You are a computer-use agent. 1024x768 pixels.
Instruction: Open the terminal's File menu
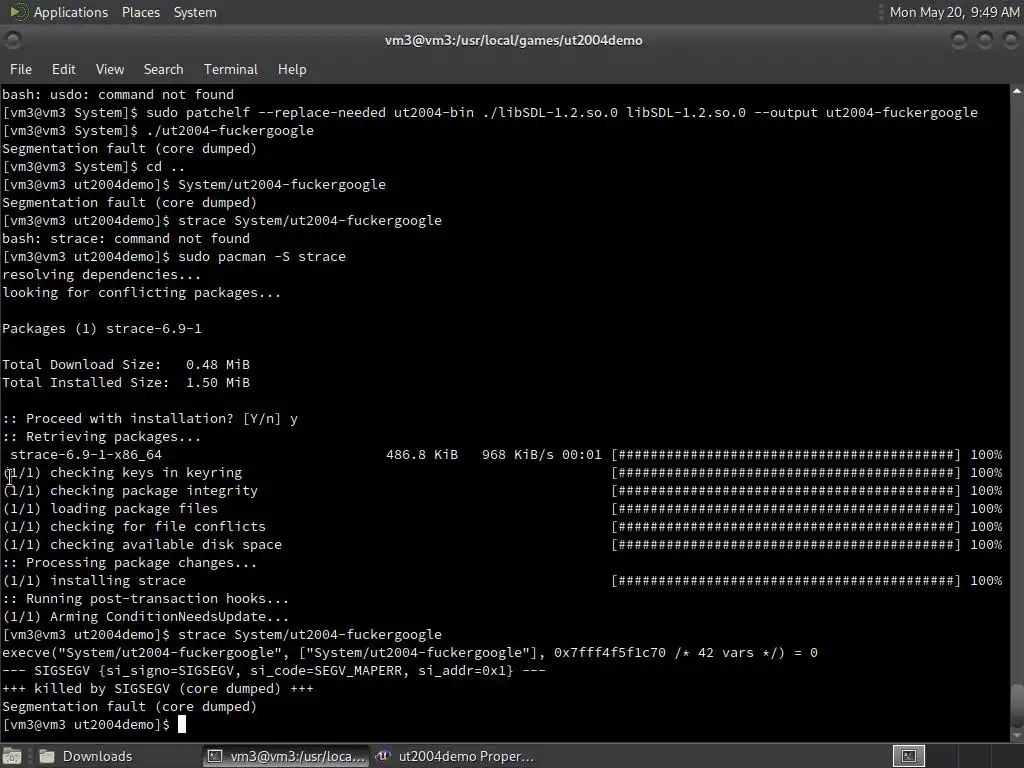pos(20,69)
